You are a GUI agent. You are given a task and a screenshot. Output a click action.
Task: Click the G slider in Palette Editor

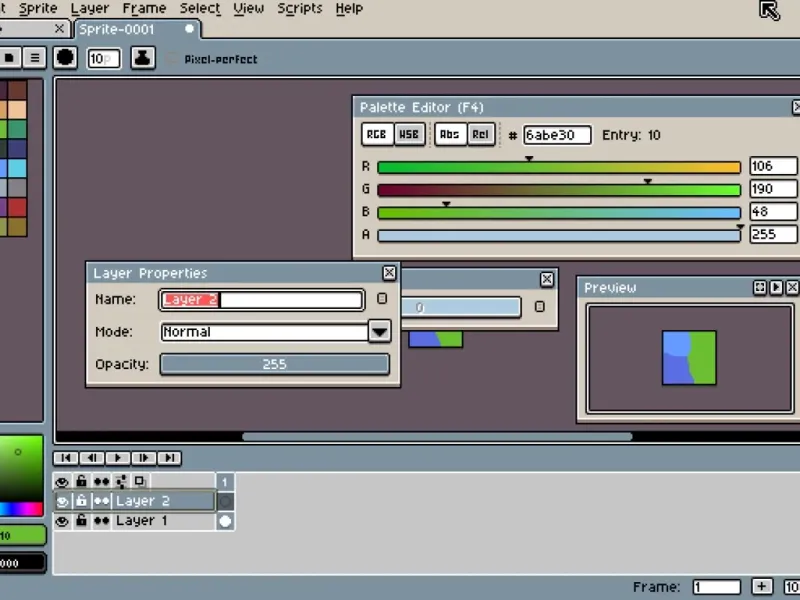559,190
